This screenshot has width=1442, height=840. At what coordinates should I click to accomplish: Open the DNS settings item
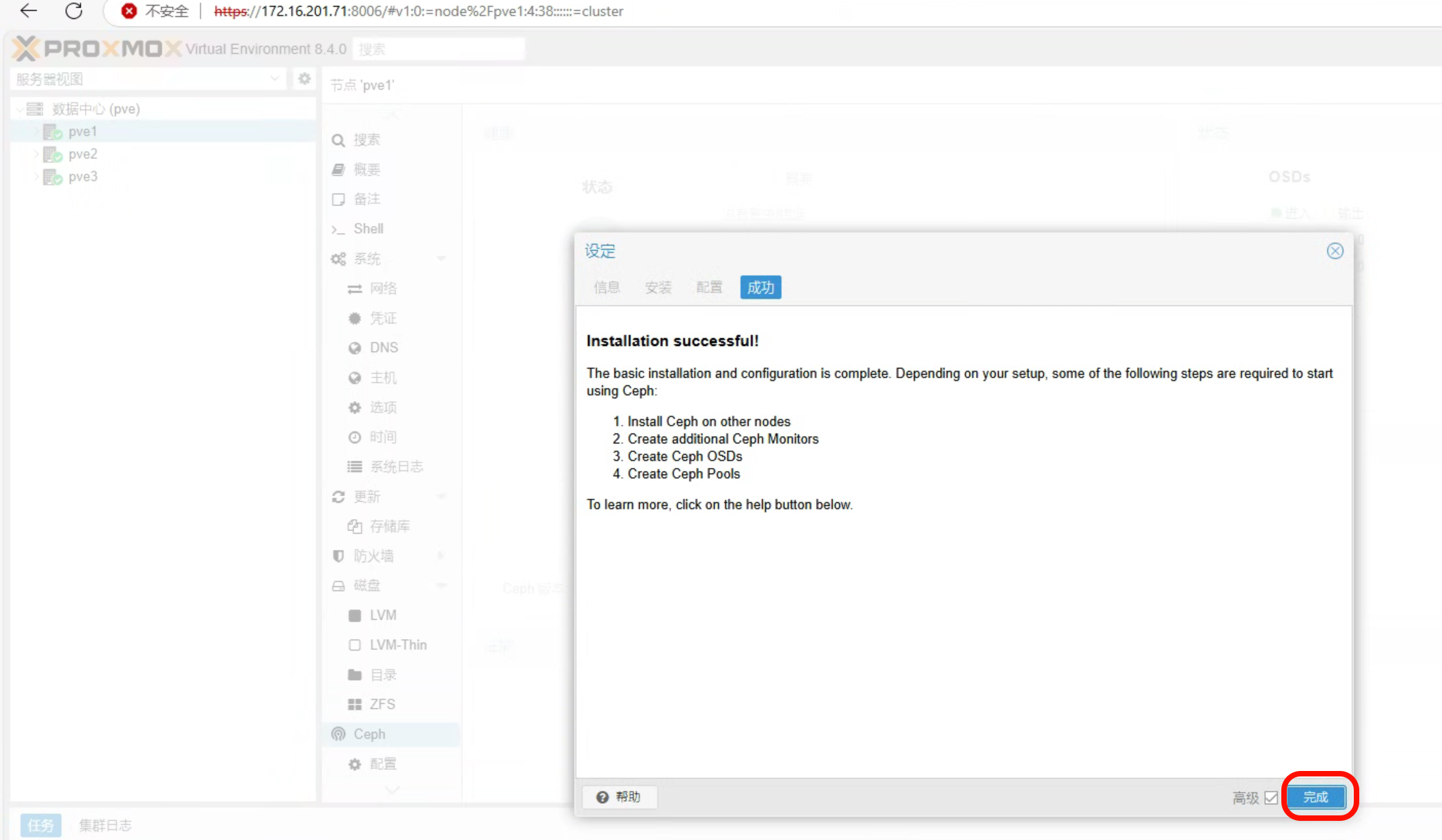(384, 348)
